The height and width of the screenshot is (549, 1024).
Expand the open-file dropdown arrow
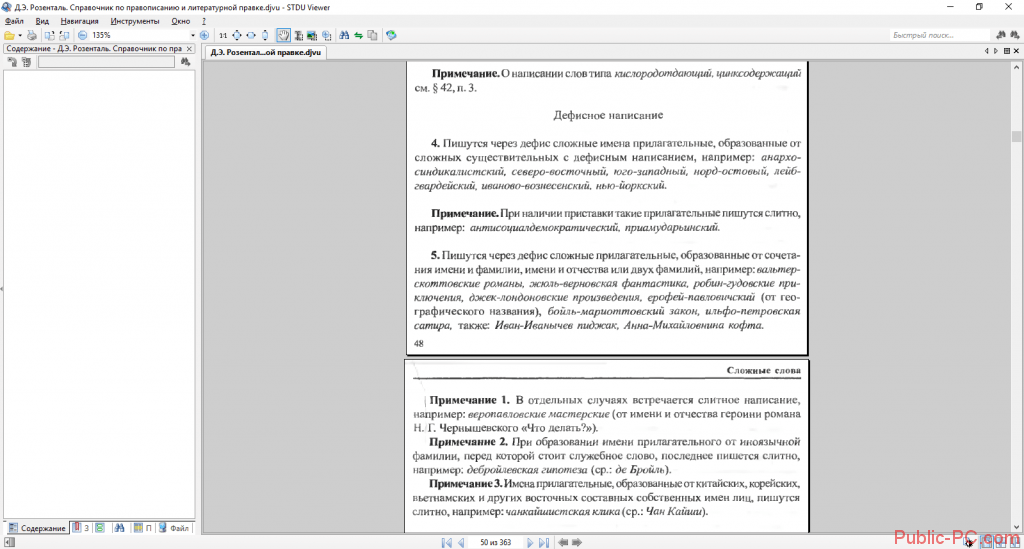(20, 35)
